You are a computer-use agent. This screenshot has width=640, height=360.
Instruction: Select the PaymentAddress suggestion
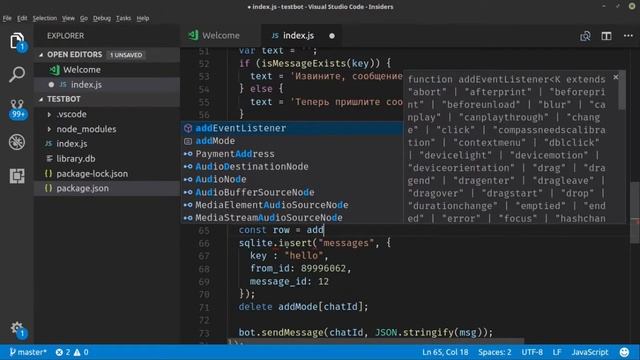tap(292, 154)
